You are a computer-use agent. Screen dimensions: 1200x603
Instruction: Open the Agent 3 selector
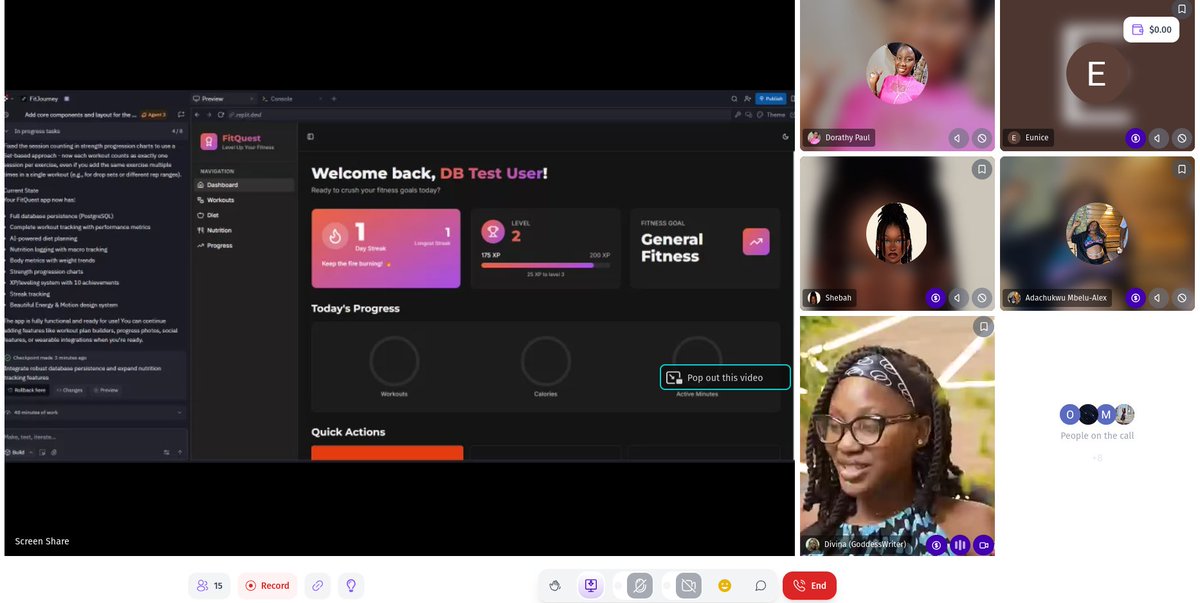coord(154,115)
